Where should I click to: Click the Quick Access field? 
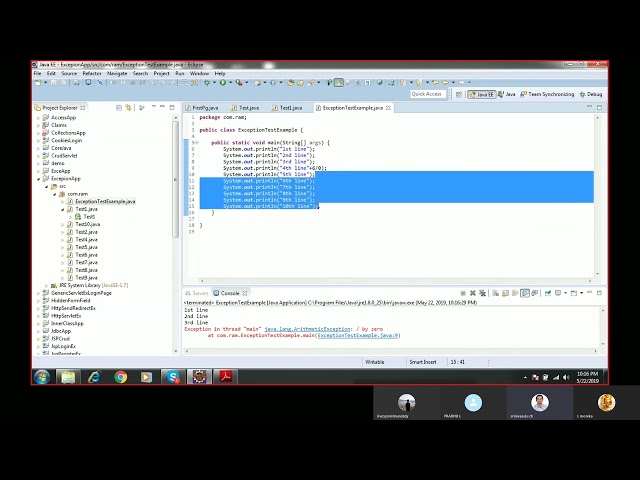pyautogui.click(x=427, y=94)
